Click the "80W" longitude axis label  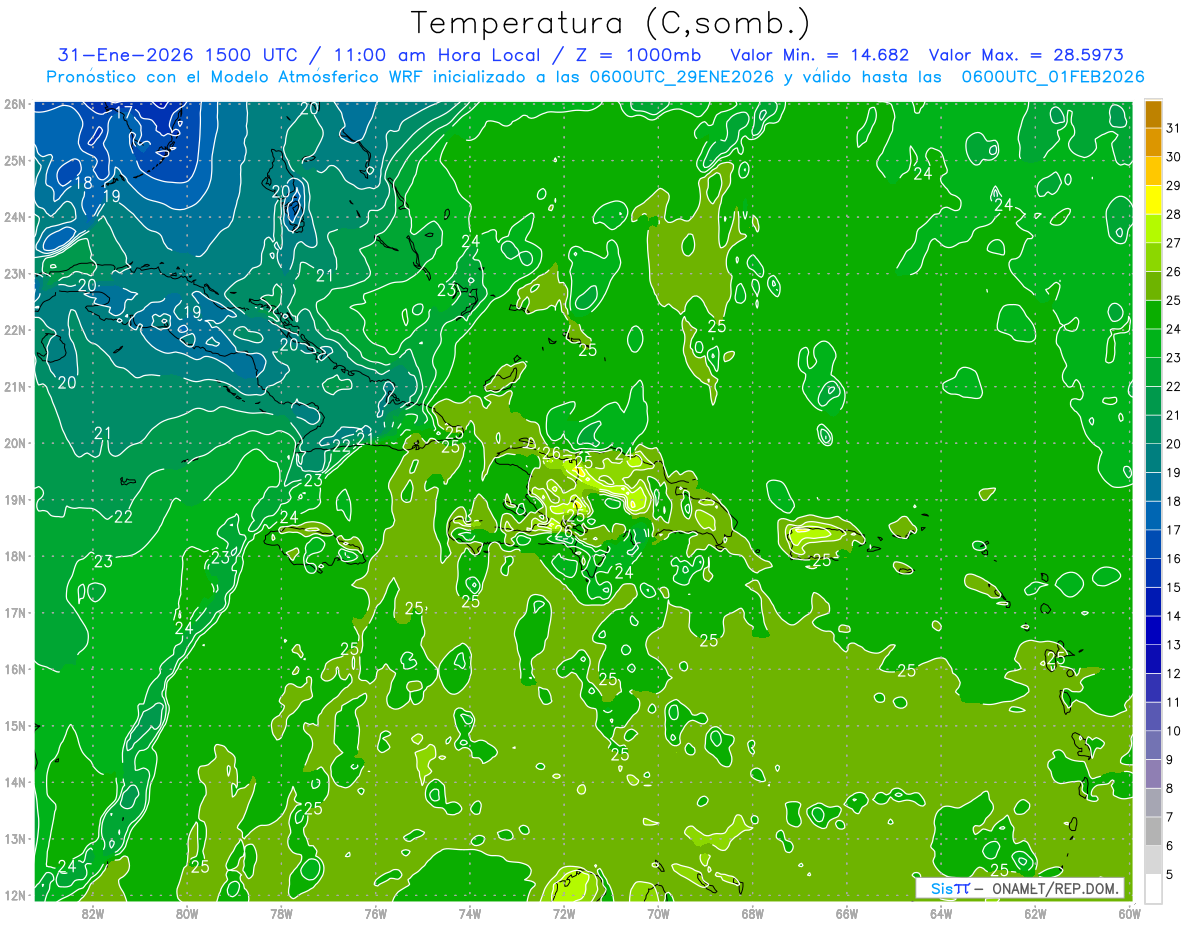[x=187, y=913]
